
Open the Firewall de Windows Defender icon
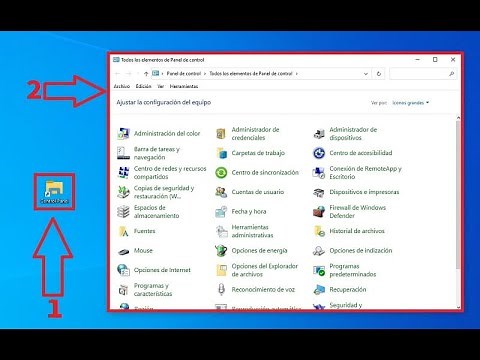coord(319,211)
